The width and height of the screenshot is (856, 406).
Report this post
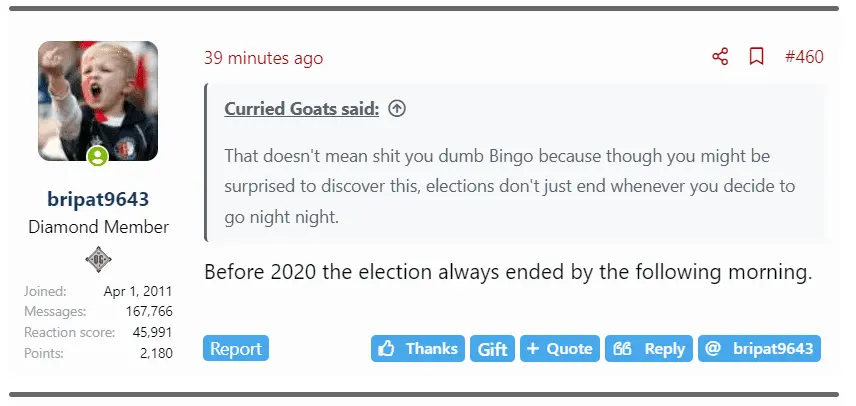(236, 349)
